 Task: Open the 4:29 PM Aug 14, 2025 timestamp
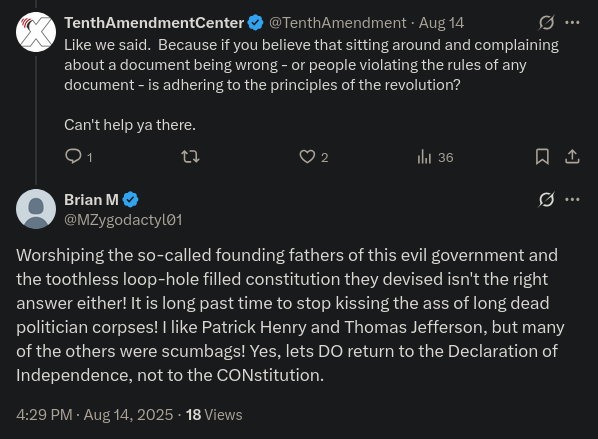[95, 415]
